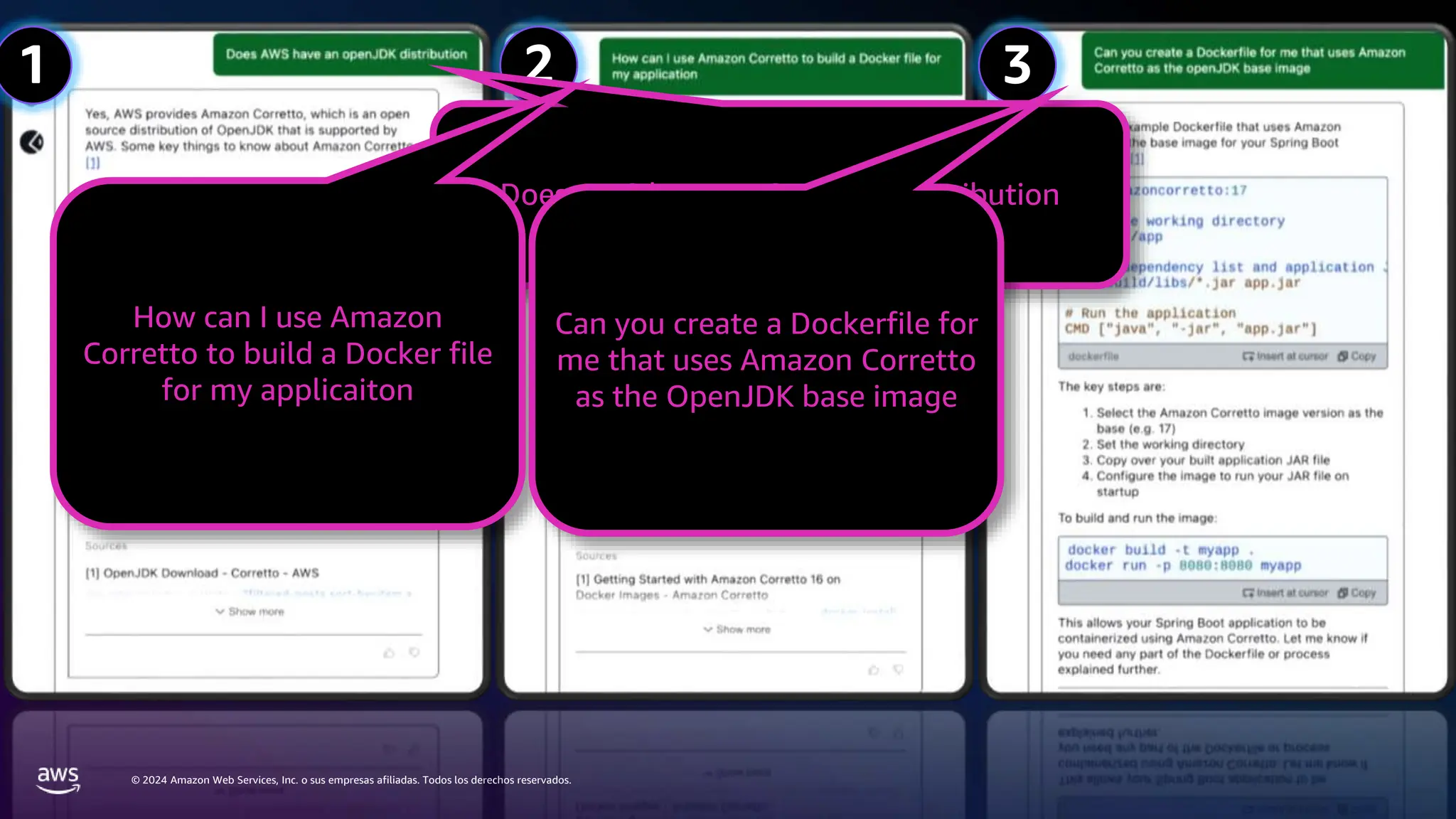
Task: Expand Show more under the Getting Started source
Action: tap(737, 629)
